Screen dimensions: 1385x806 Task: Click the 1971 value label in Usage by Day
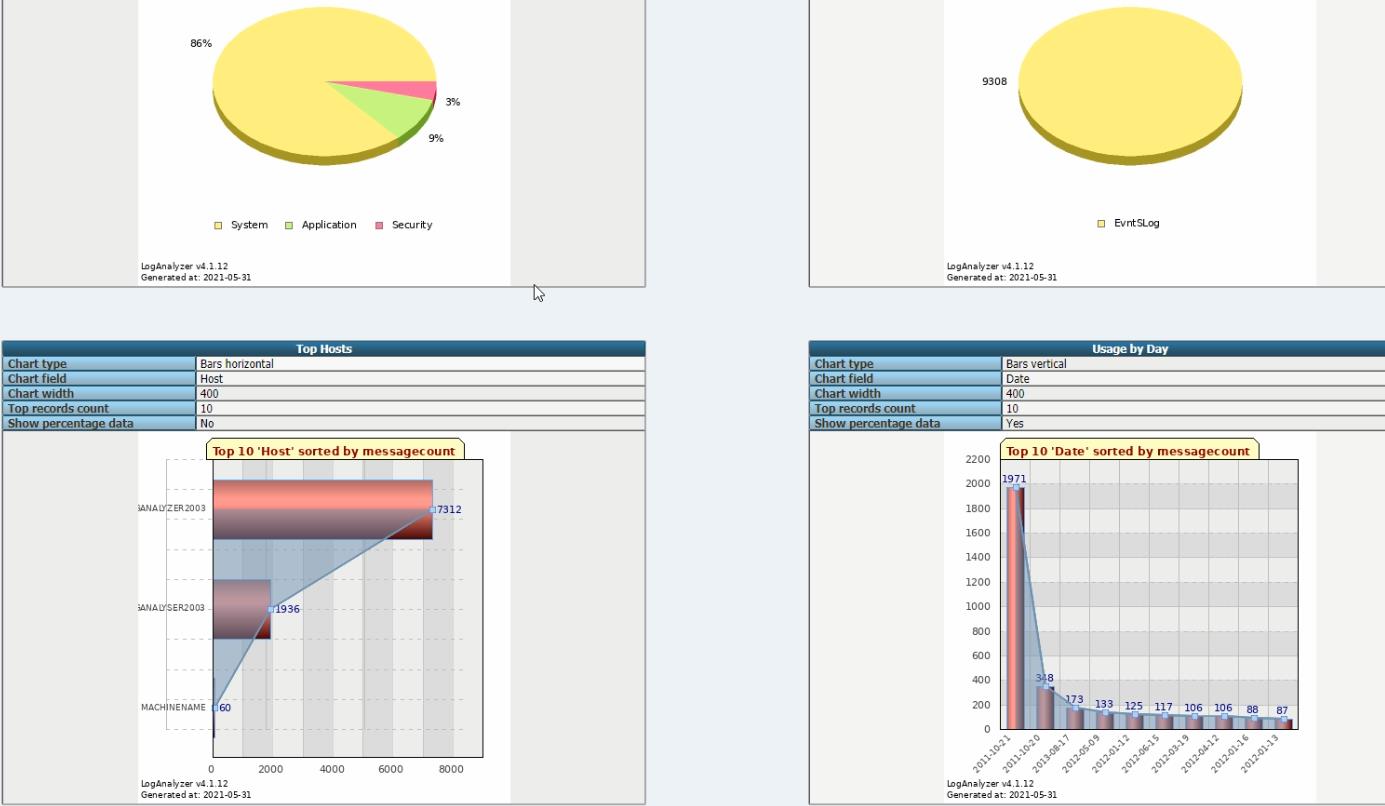(1014, 480)
